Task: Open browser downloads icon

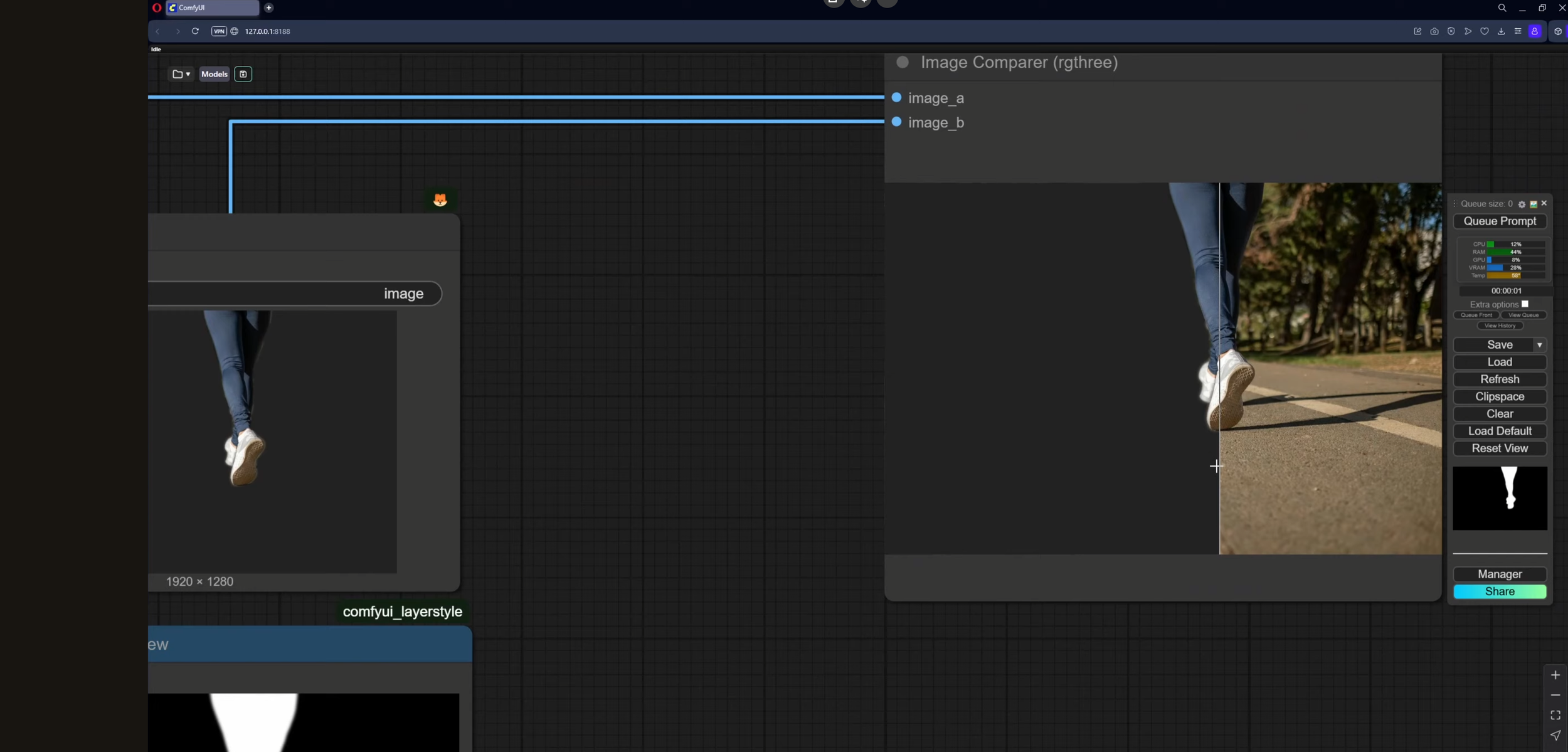Action: 1501,31
